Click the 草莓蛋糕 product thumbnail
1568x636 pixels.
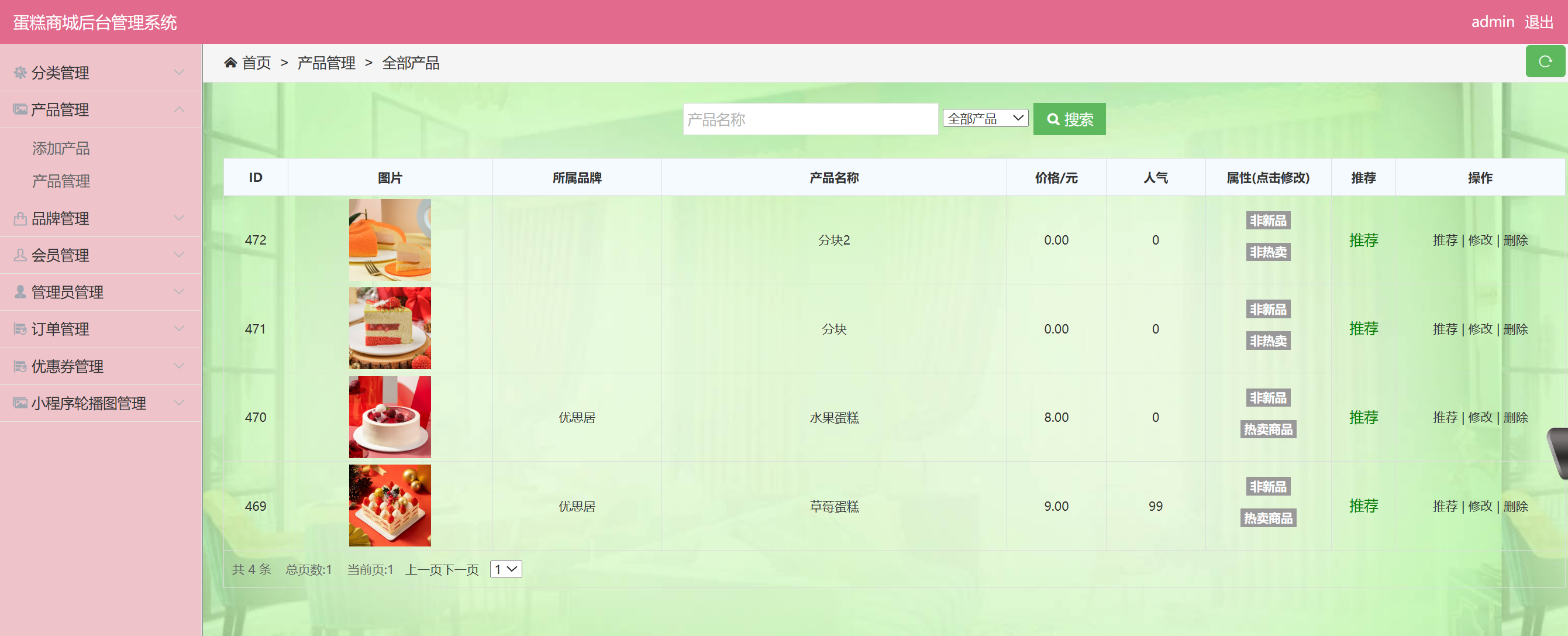(390, 506)
